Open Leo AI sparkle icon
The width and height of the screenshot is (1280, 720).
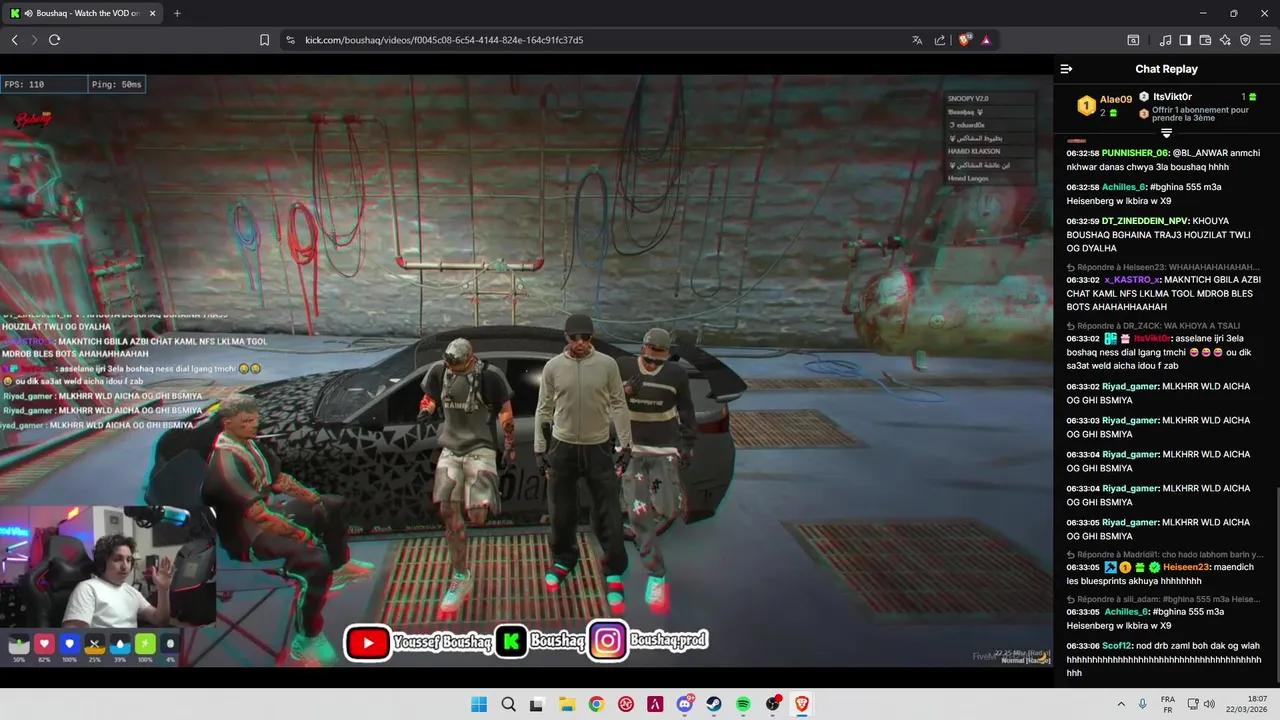click(x=1225, y=40)
